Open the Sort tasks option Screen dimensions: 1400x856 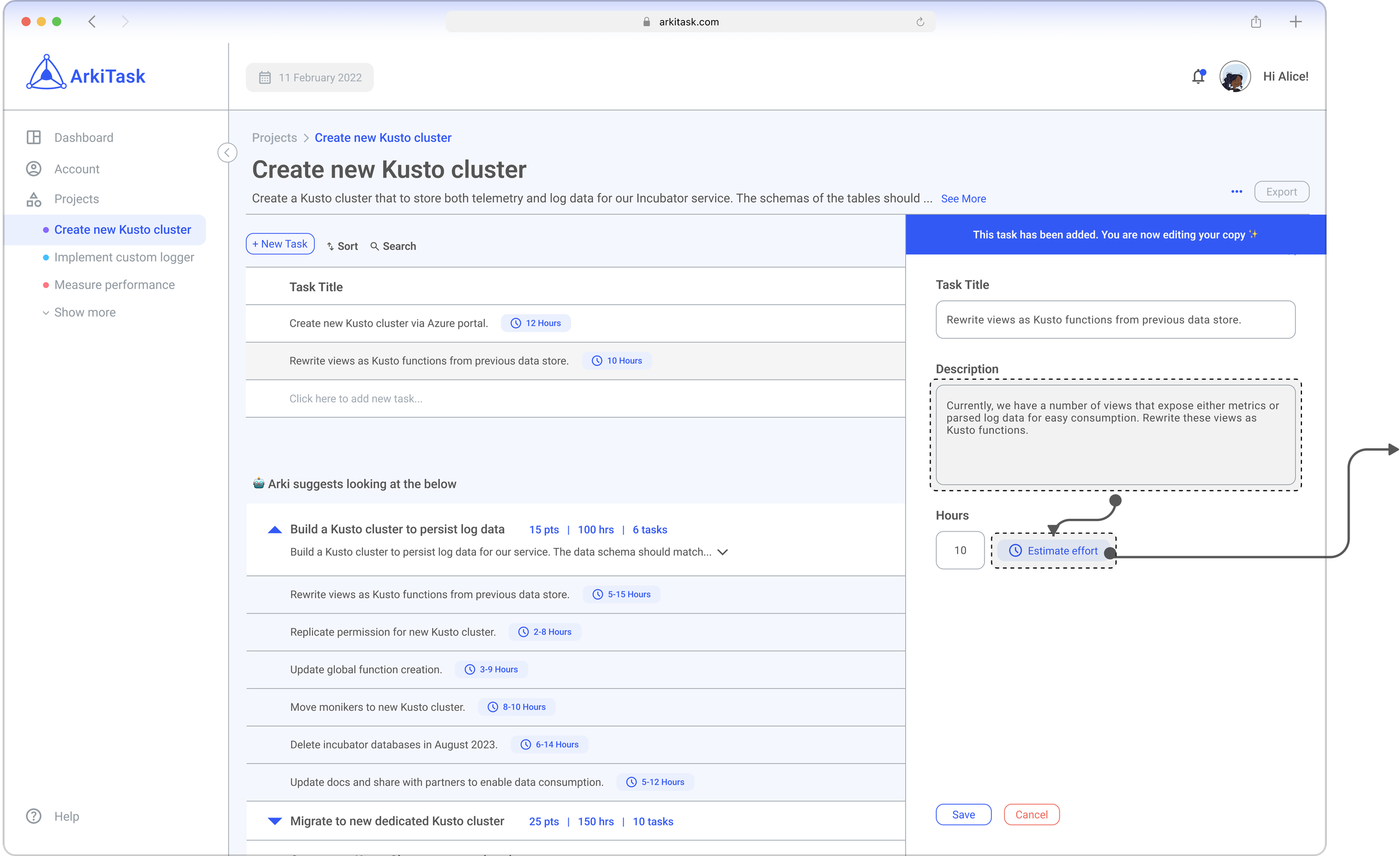pos(343,246)
